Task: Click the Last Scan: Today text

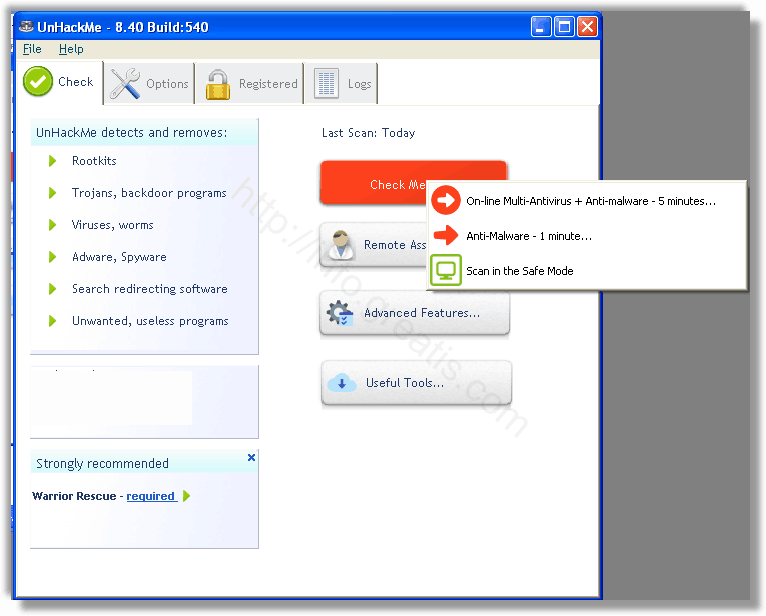Action: 368,133
